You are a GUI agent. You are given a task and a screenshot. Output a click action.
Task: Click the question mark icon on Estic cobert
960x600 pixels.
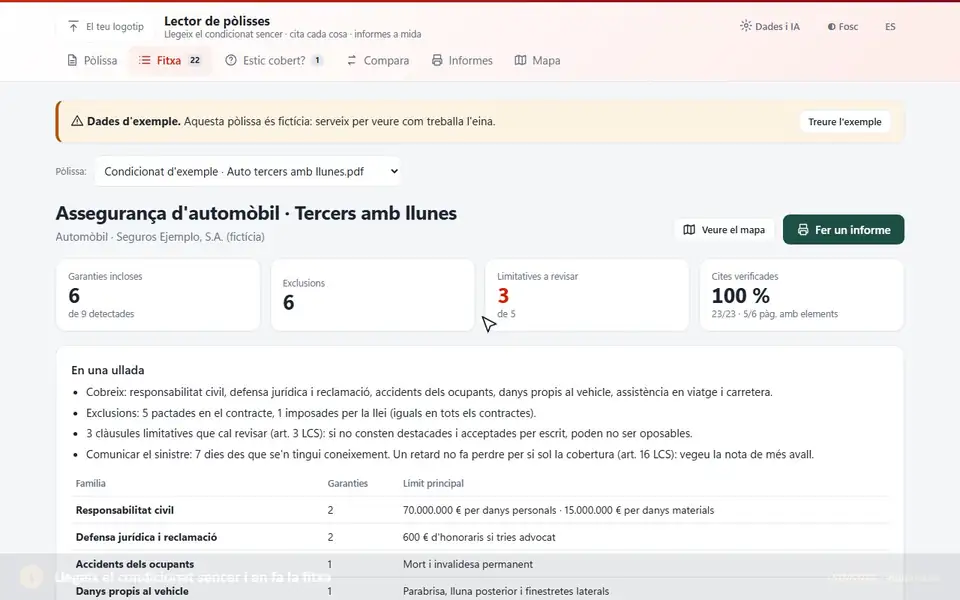pyautogui.click(x=231, y=60)
